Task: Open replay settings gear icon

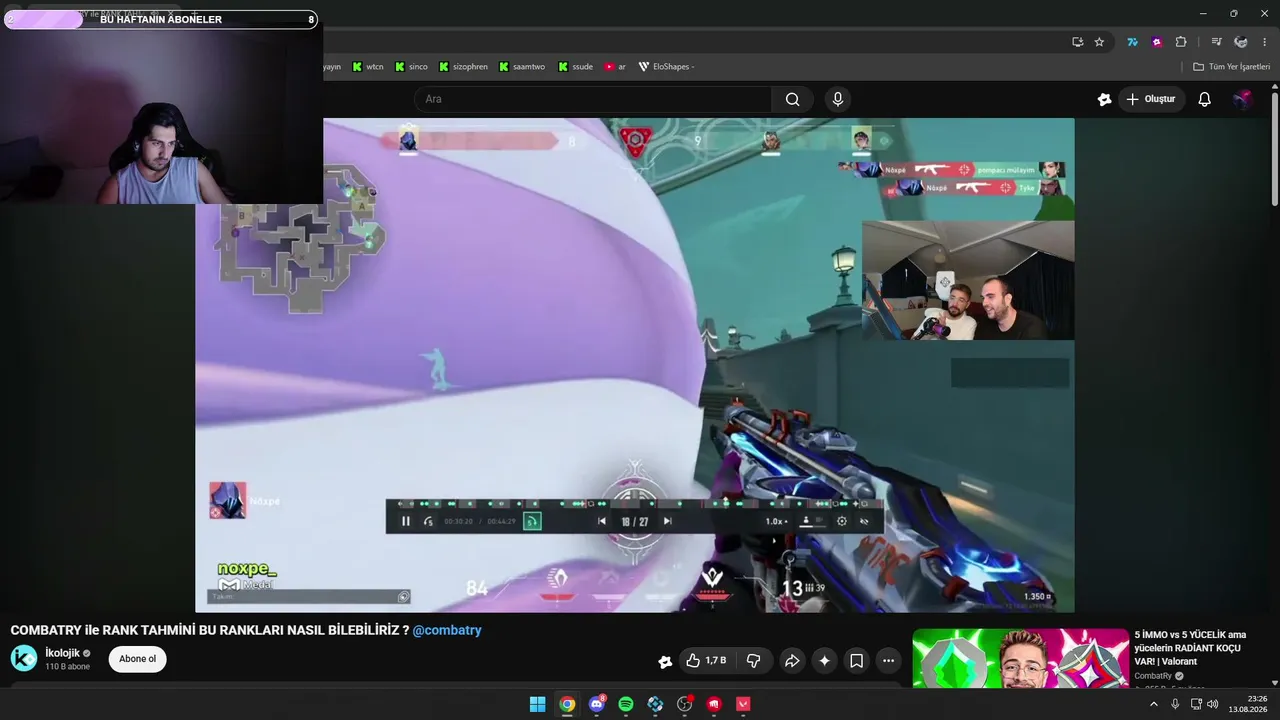Action: tap(842, 521)
